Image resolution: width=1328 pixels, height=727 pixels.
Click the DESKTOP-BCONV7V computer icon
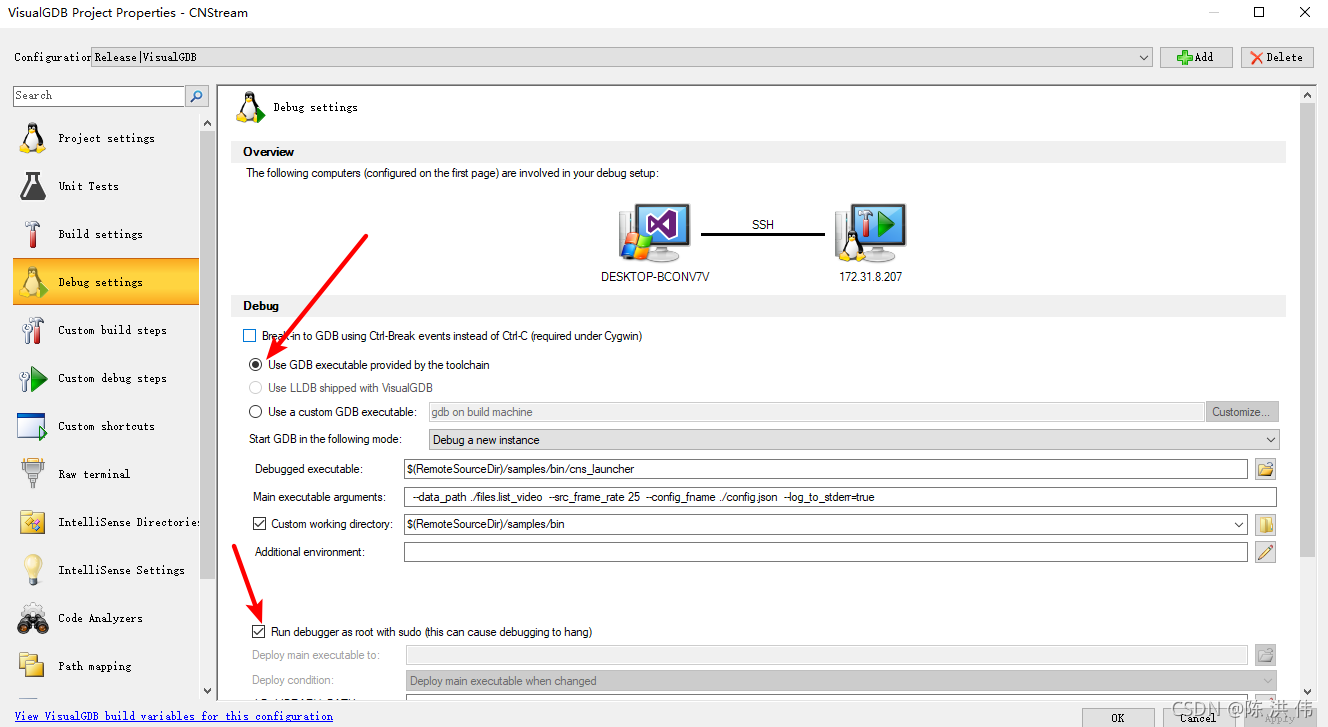(654, 233)
